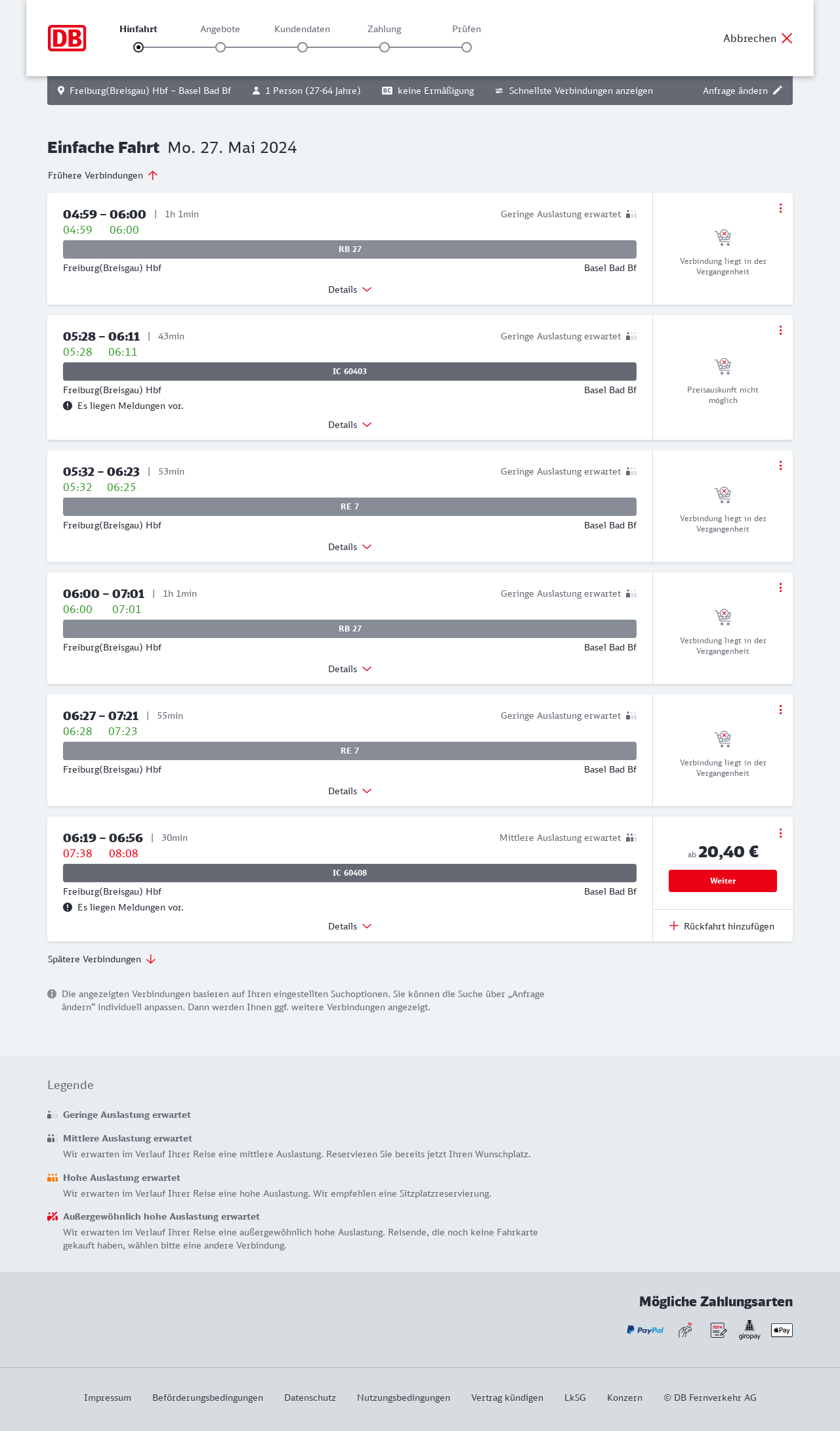The image size is (840, 1431).
Task: Click the Apple Pay payment icon
Action: click(x=782, y=1330)
